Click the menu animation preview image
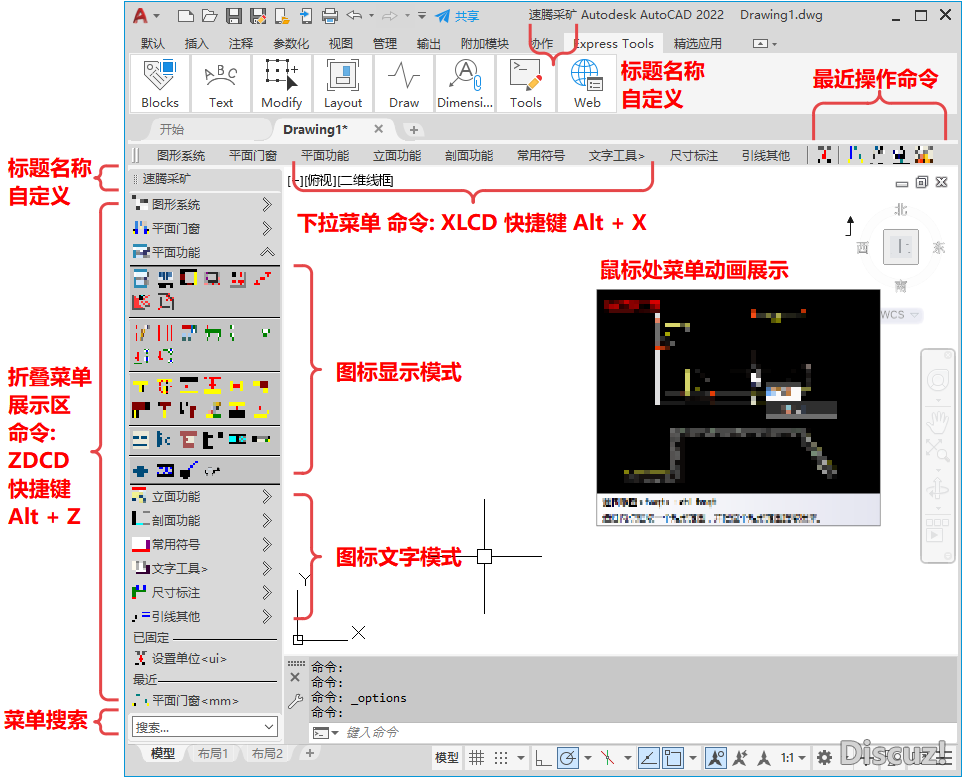The image size is (963, 777). tap(738, 391)
